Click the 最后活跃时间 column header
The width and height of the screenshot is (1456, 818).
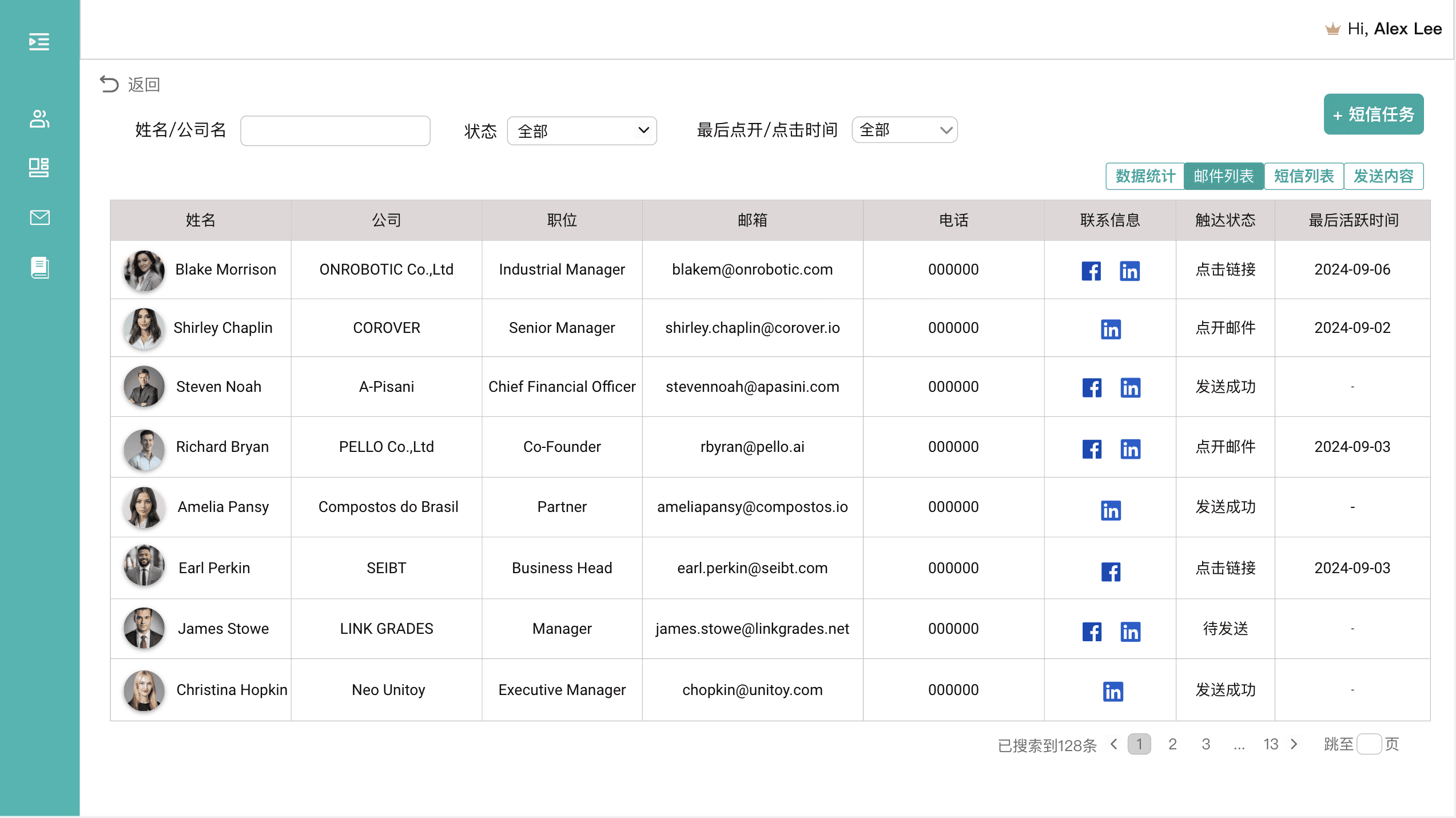[1353, 220]
